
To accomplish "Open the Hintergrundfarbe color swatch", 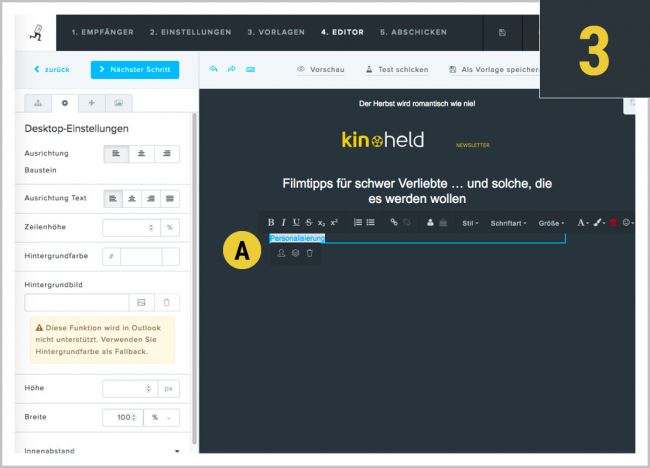I will coord(170,256).
